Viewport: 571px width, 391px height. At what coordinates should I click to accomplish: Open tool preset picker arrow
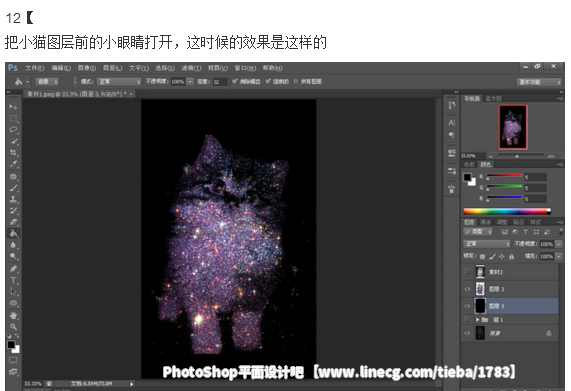point(27,82)
